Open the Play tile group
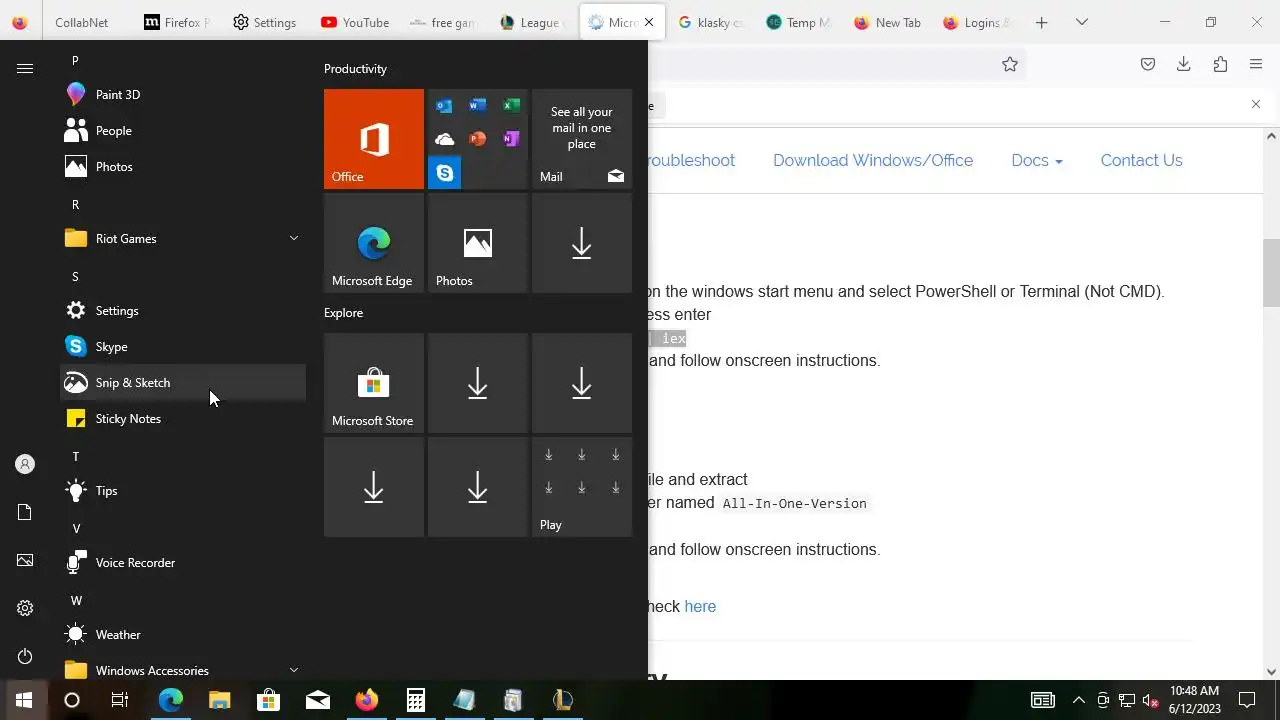 582,487
